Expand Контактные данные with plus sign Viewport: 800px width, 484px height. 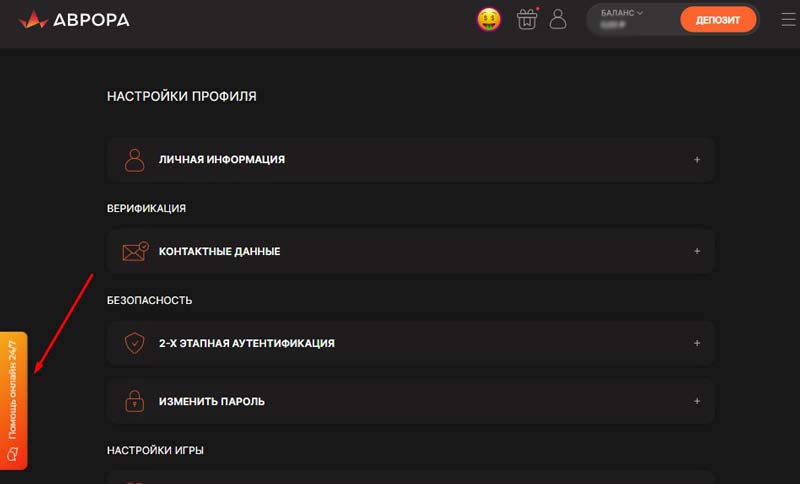pyautogui.click(x=697, y=251)
